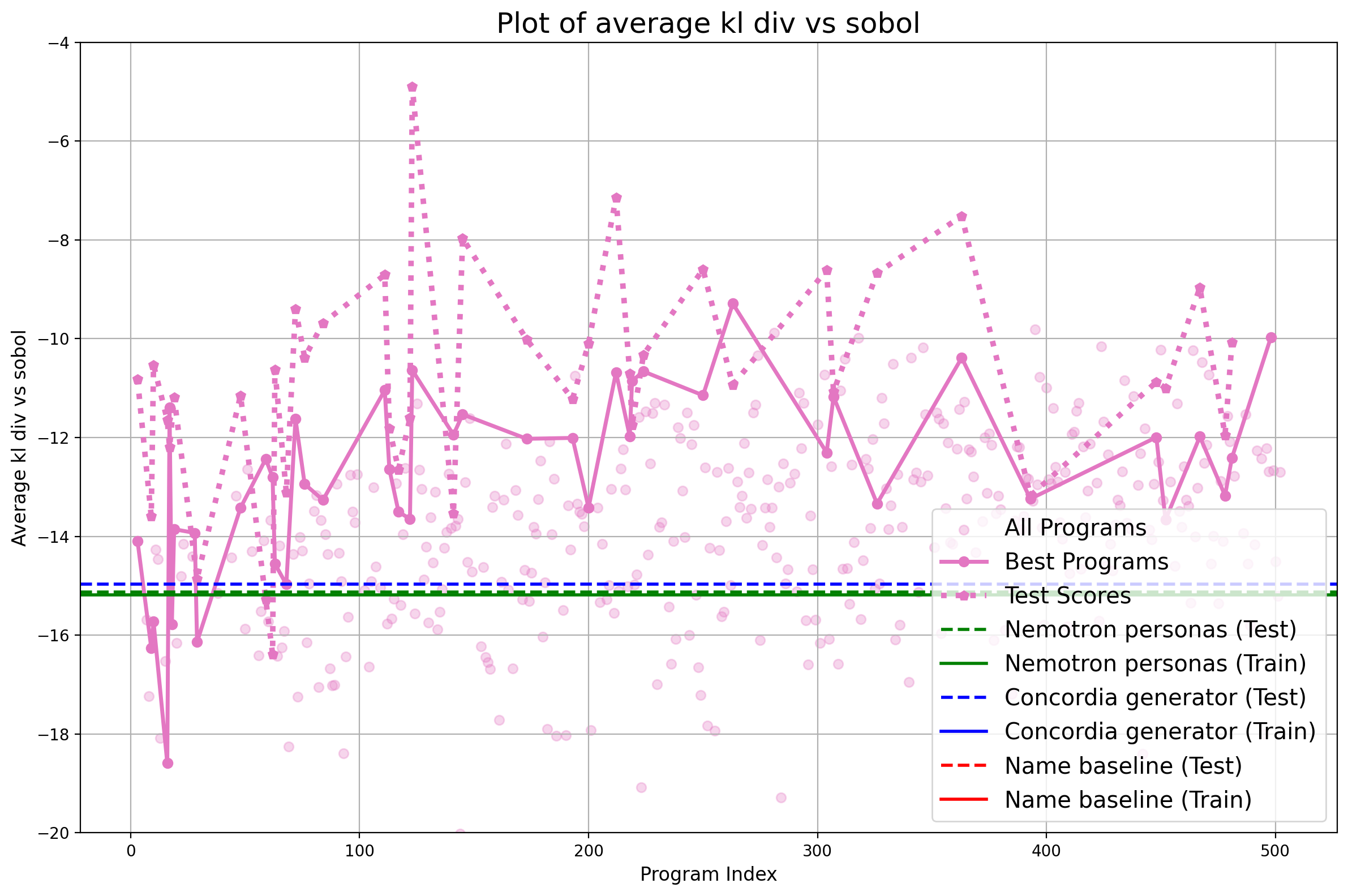This screenshot has width=1348, height=896.
Task: Click the highest Test Scores peak pentagon marker
Action: tap(413, 87)
